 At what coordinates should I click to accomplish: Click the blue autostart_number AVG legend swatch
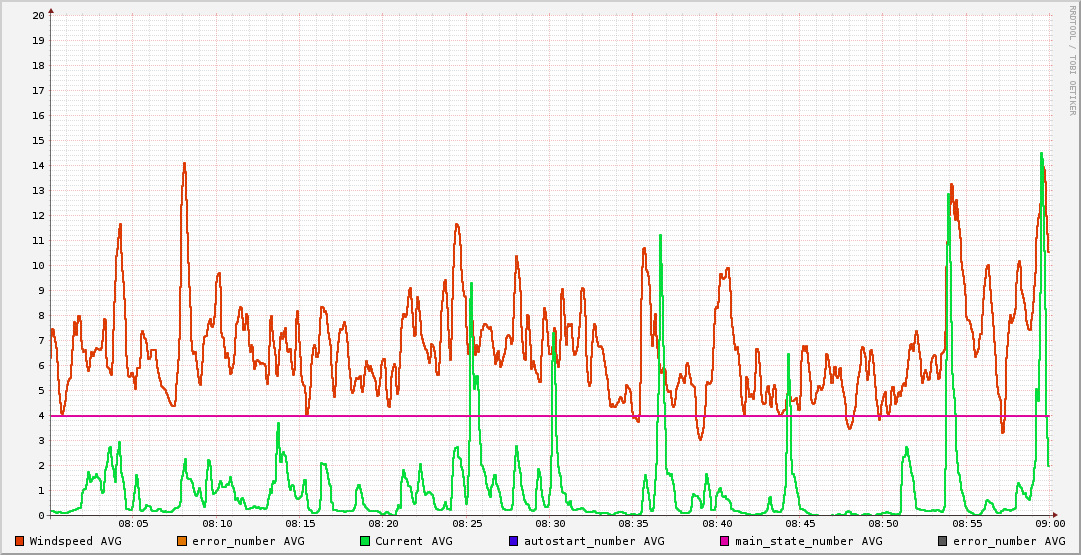(x=514, y=541)
